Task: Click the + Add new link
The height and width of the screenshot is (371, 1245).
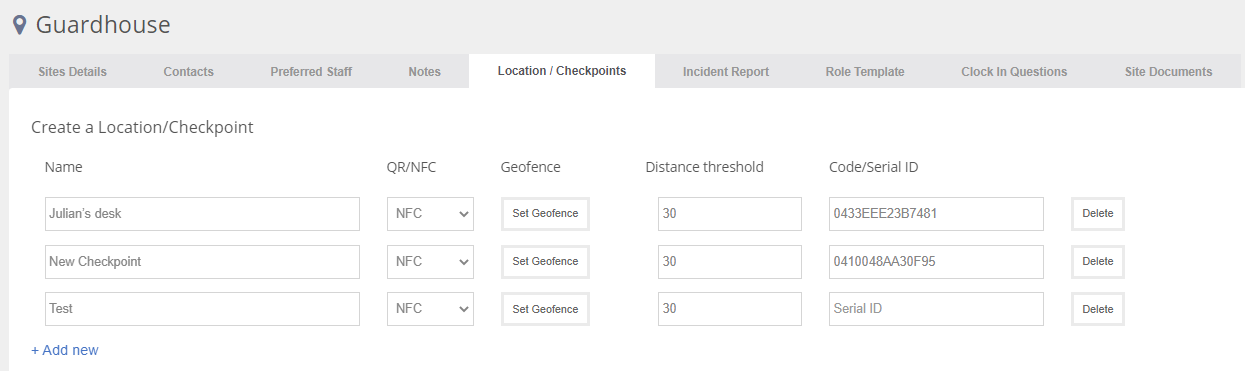Action: [65, 350]
